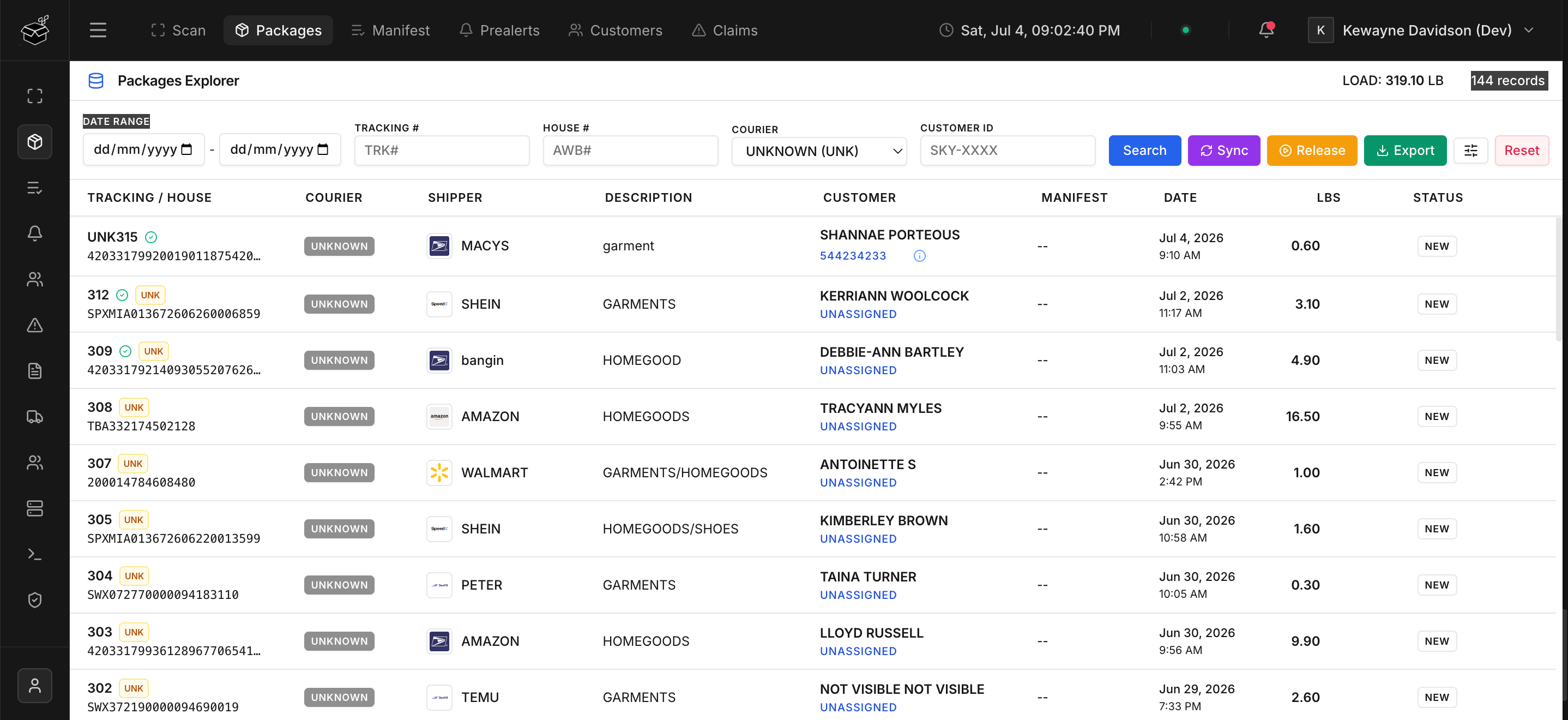Focus the Customer ID SKY-XXXX field
The image size is (1568, 720).
point(1008,151)
